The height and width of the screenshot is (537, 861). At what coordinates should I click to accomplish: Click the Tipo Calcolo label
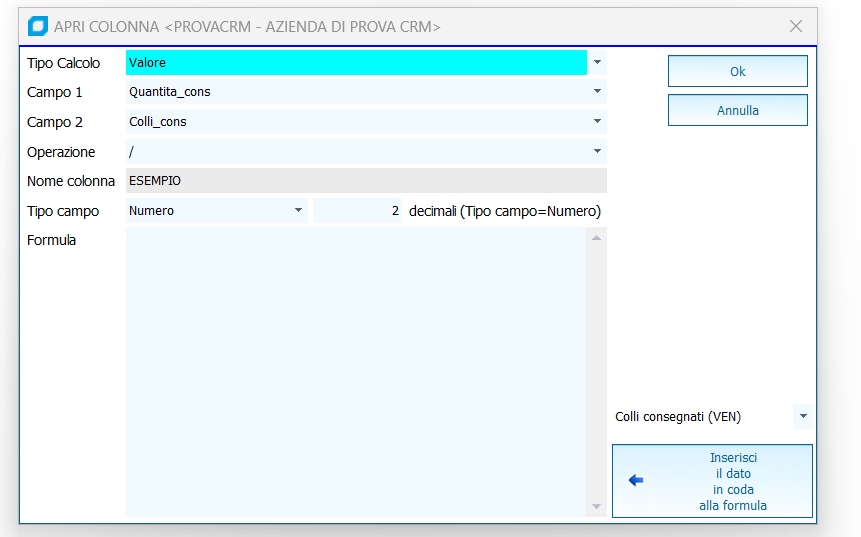pyautogui.click(x=64, y=63)
